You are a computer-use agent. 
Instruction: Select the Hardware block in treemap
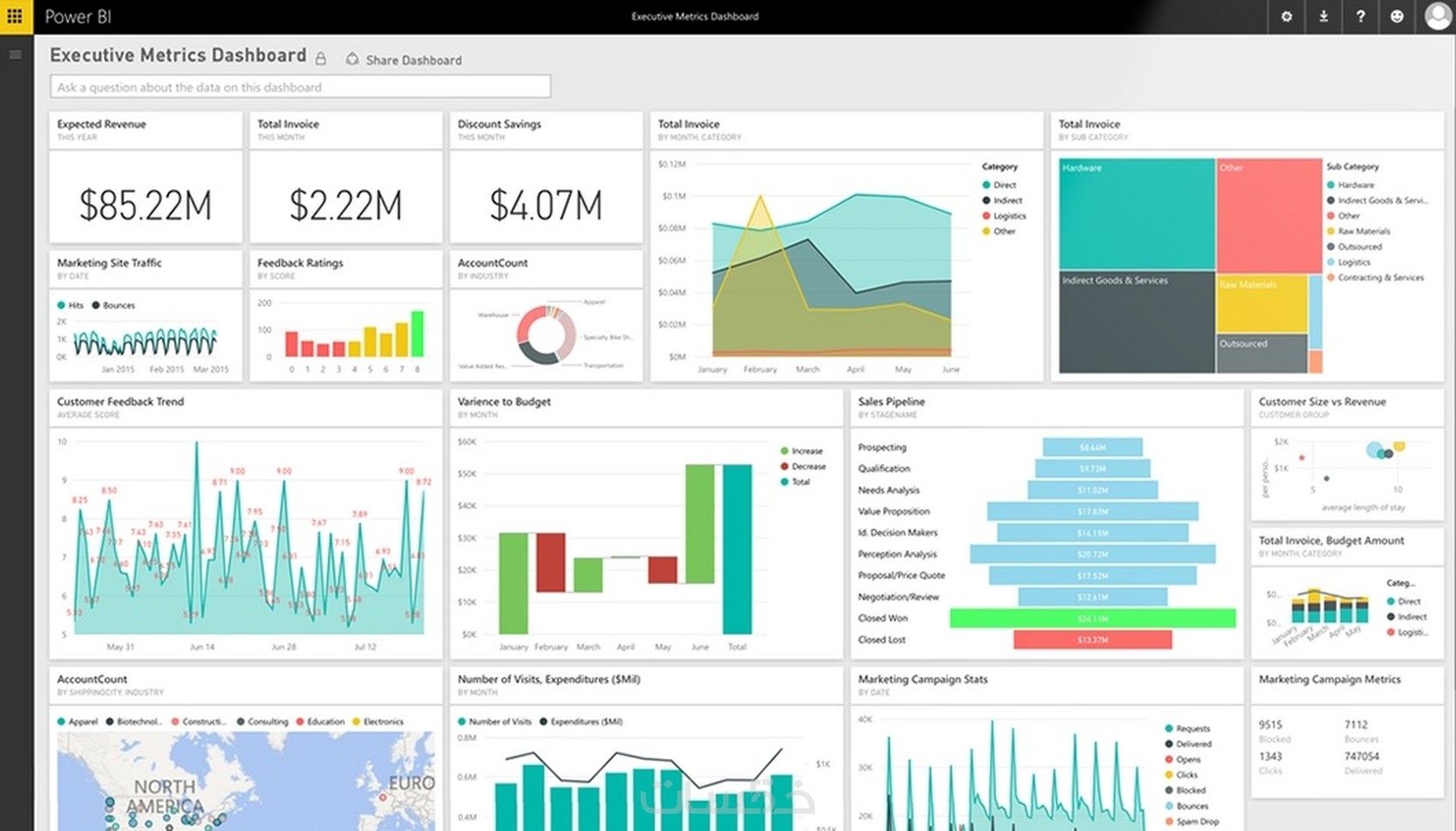click(x=1137, y=214)
